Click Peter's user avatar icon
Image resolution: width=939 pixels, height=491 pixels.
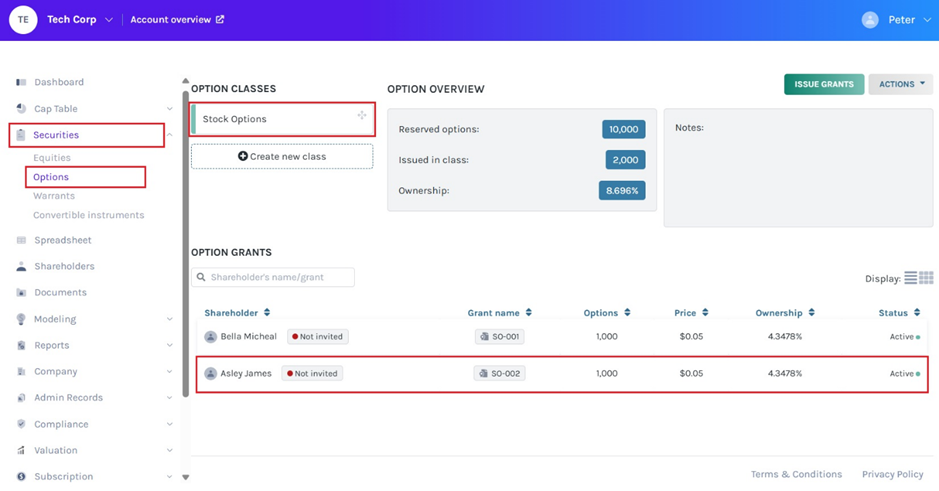(x=870, y=20)
